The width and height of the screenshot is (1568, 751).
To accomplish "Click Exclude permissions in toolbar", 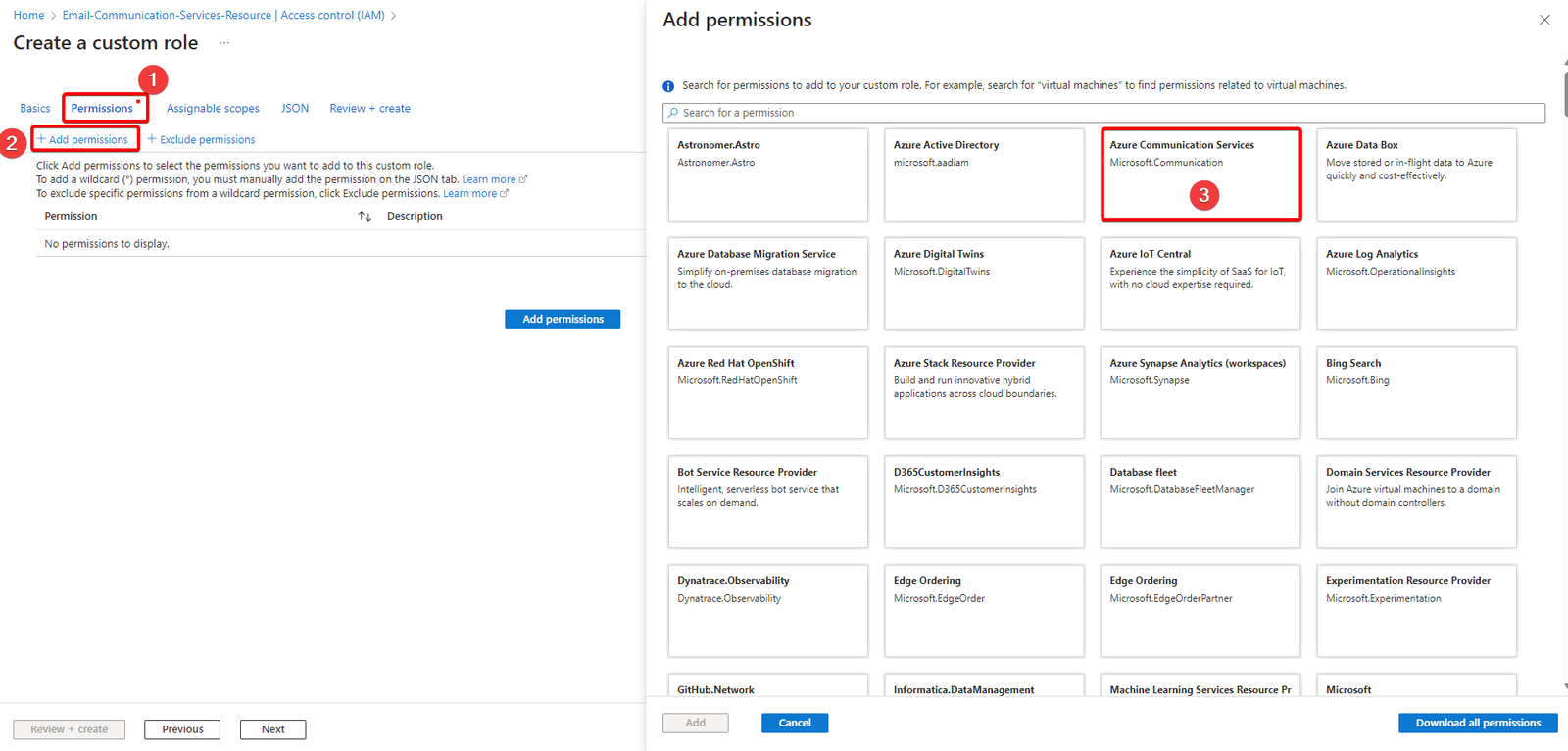I will [x=201, y=139].
